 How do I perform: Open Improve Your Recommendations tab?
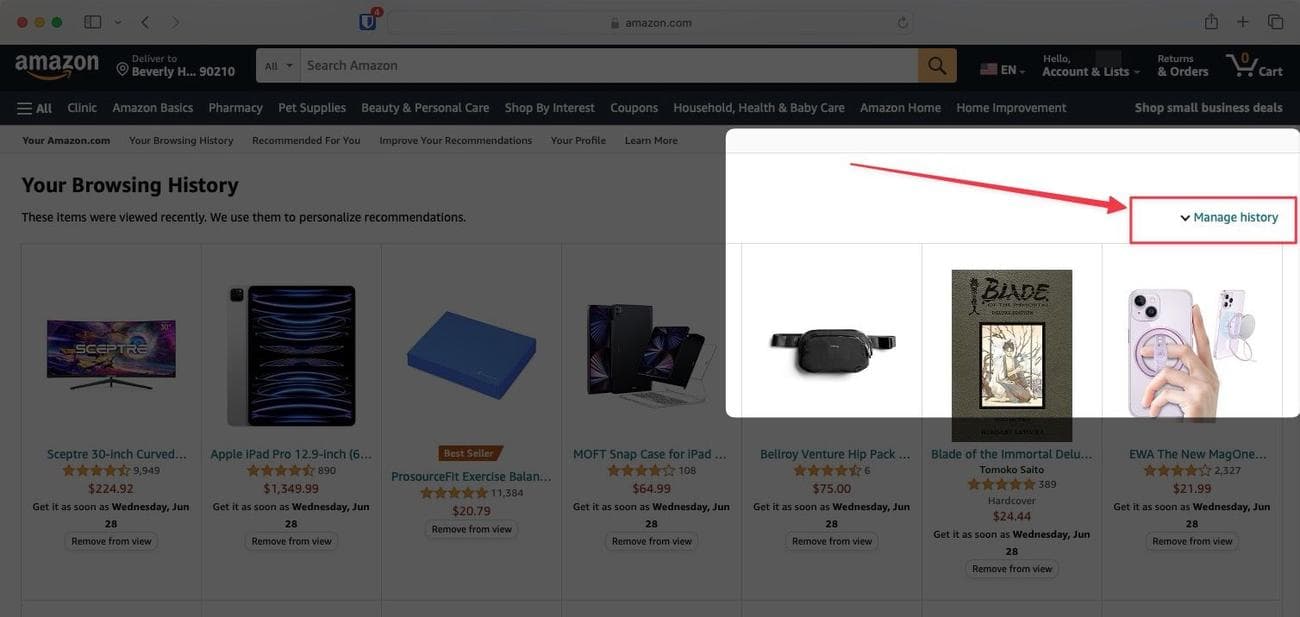[455, 140]
